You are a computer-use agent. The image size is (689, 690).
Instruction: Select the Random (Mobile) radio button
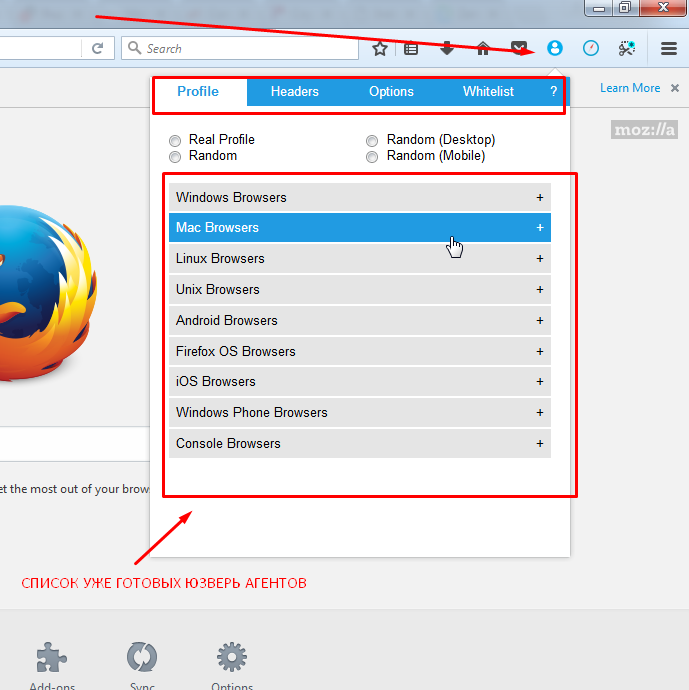(x=372, y=157)
